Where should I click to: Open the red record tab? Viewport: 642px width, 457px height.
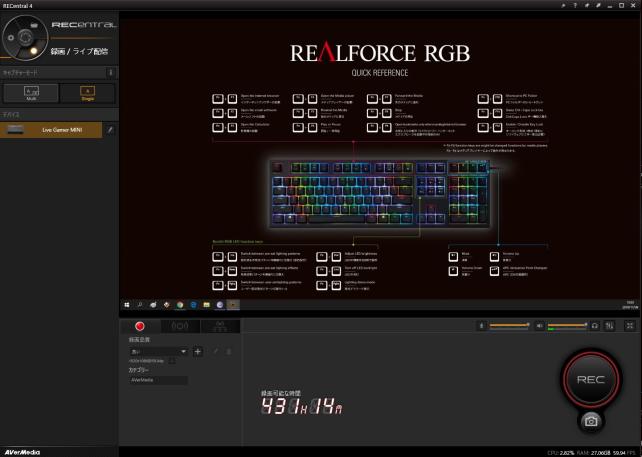140,326
